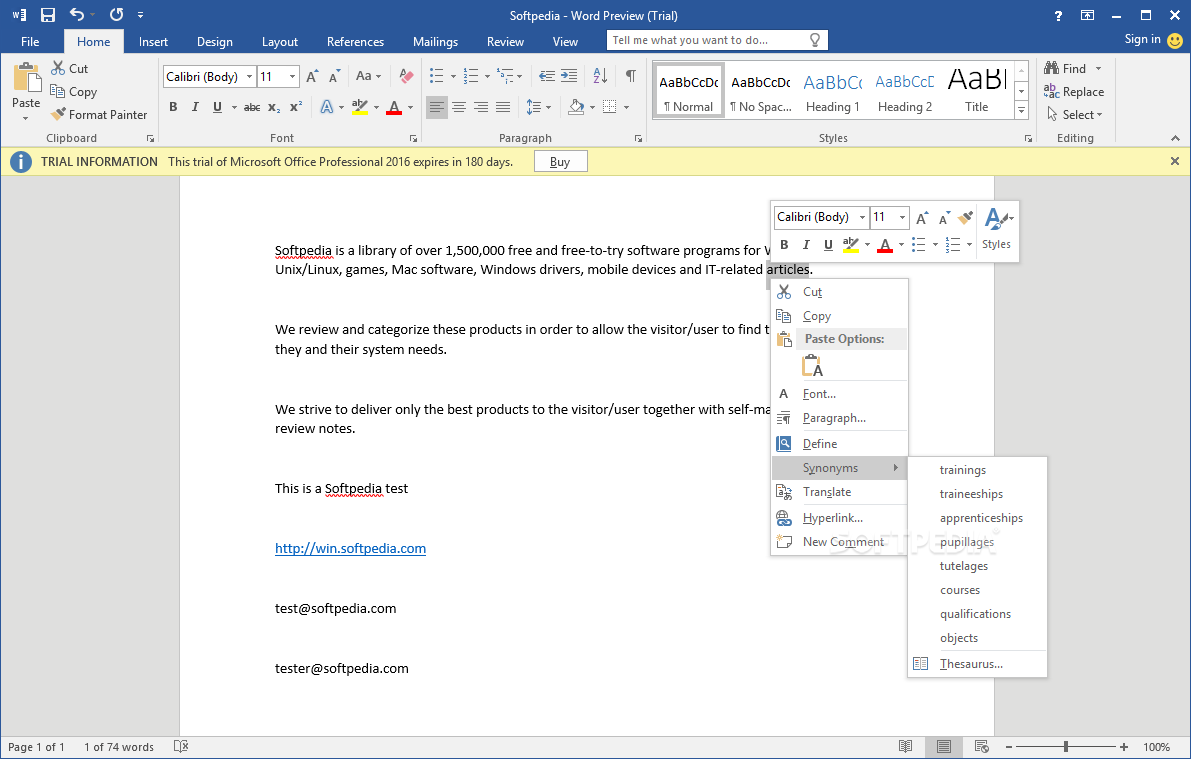Decrease font size with ribbon Shrink Font icon
Screen dimensions: 1191x759
pos(334,76)
